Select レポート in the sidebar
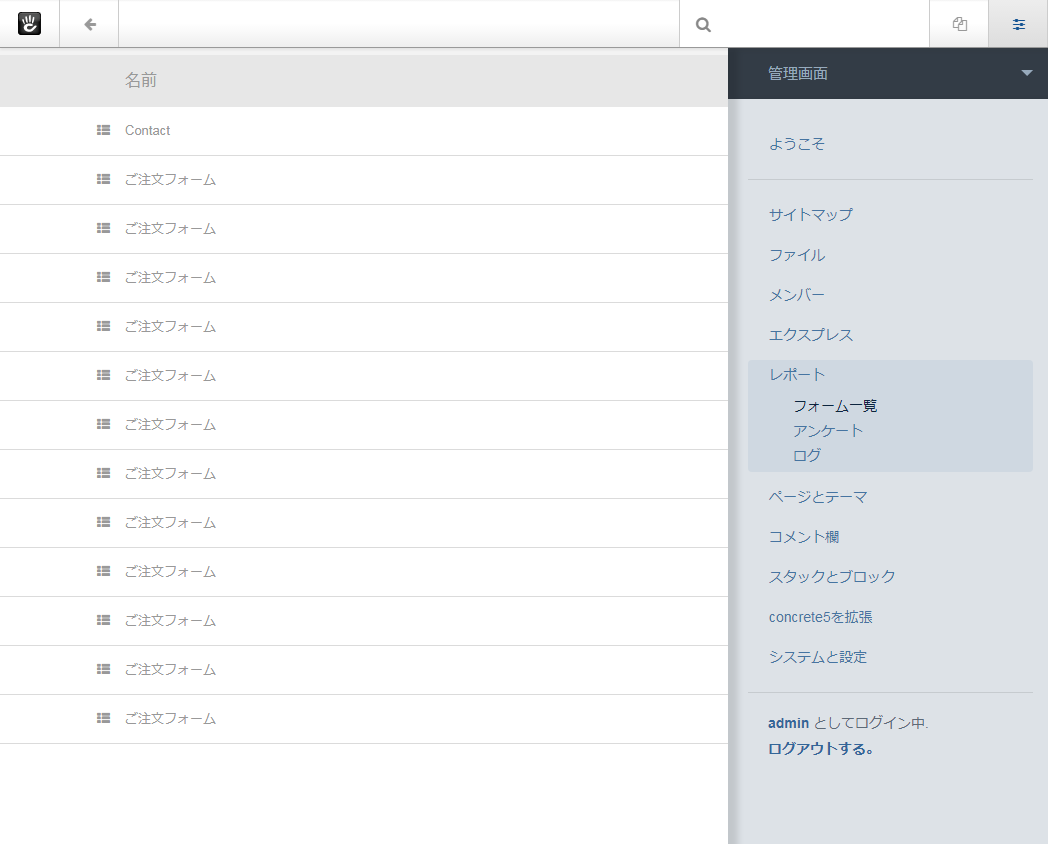Image resolution: width=1048 pixels, height=844 pixels. click(797, 374)
